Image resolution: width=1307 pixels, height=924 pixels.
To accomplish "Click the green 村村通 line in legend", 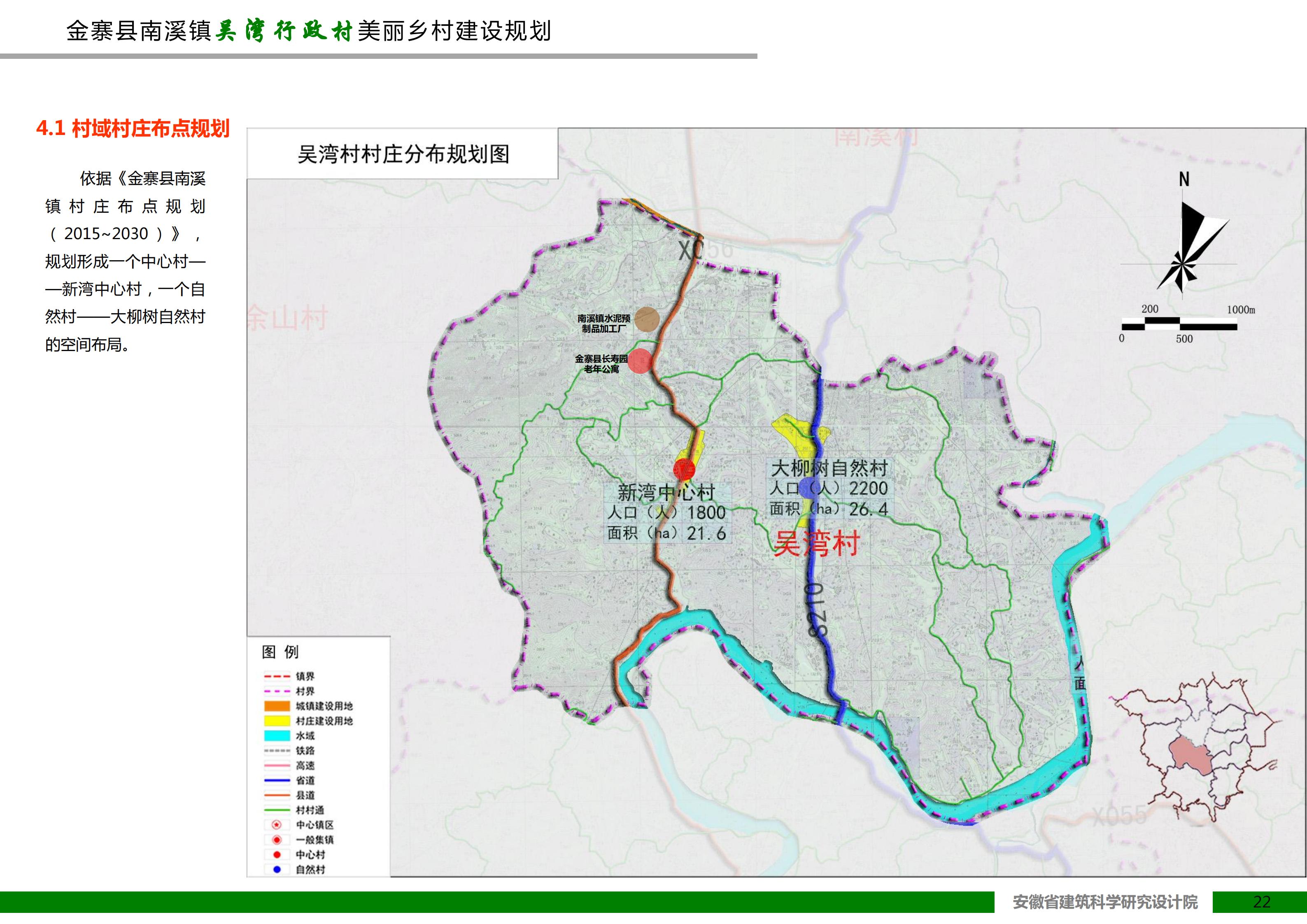I will [277, 810].
